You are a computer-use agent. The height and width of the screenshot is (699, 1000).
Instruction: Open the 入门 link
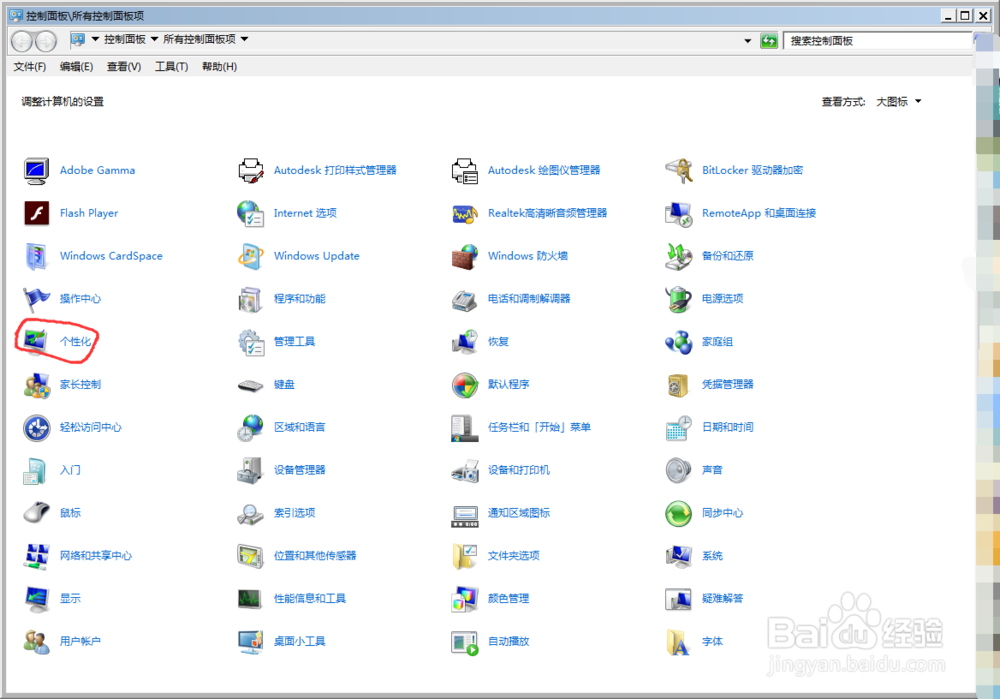(x=70, y=470)
